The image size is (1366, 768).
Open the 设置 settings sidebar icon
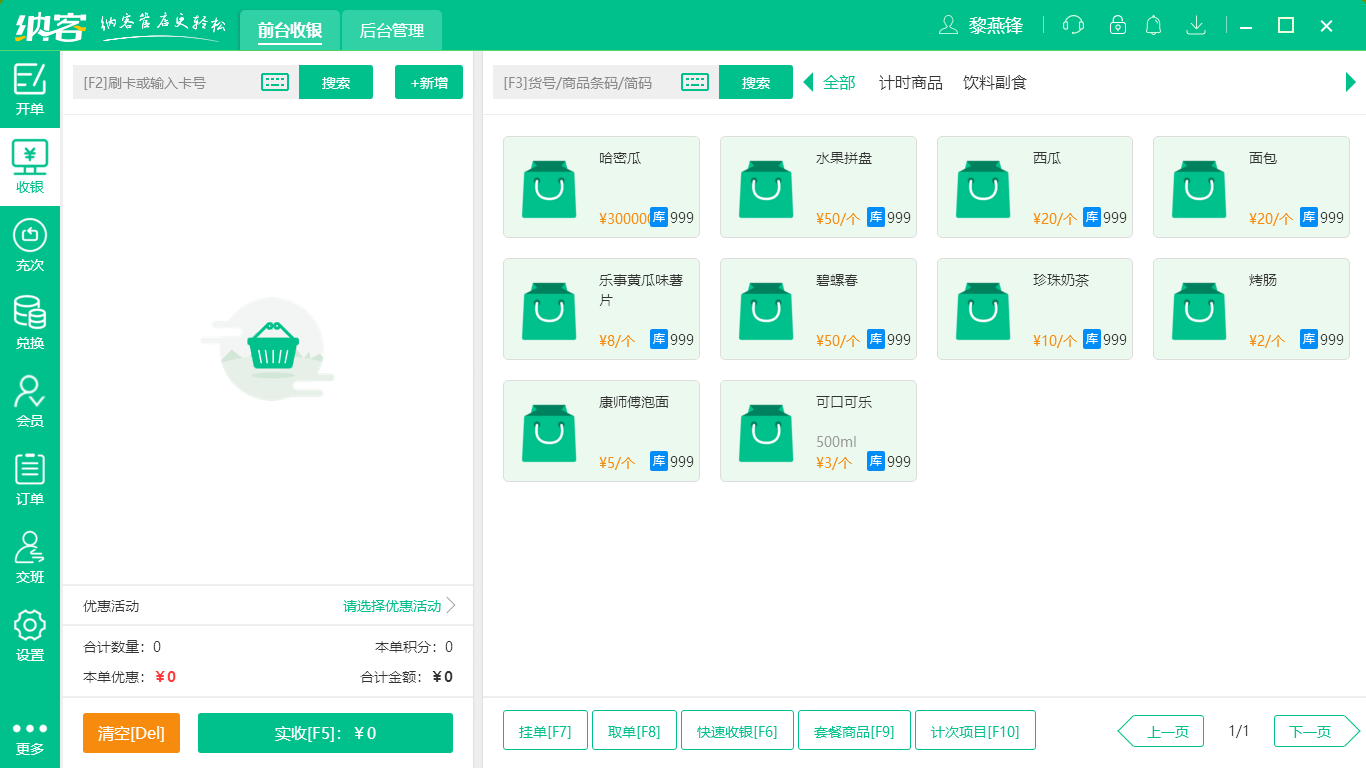pos(30,630)
